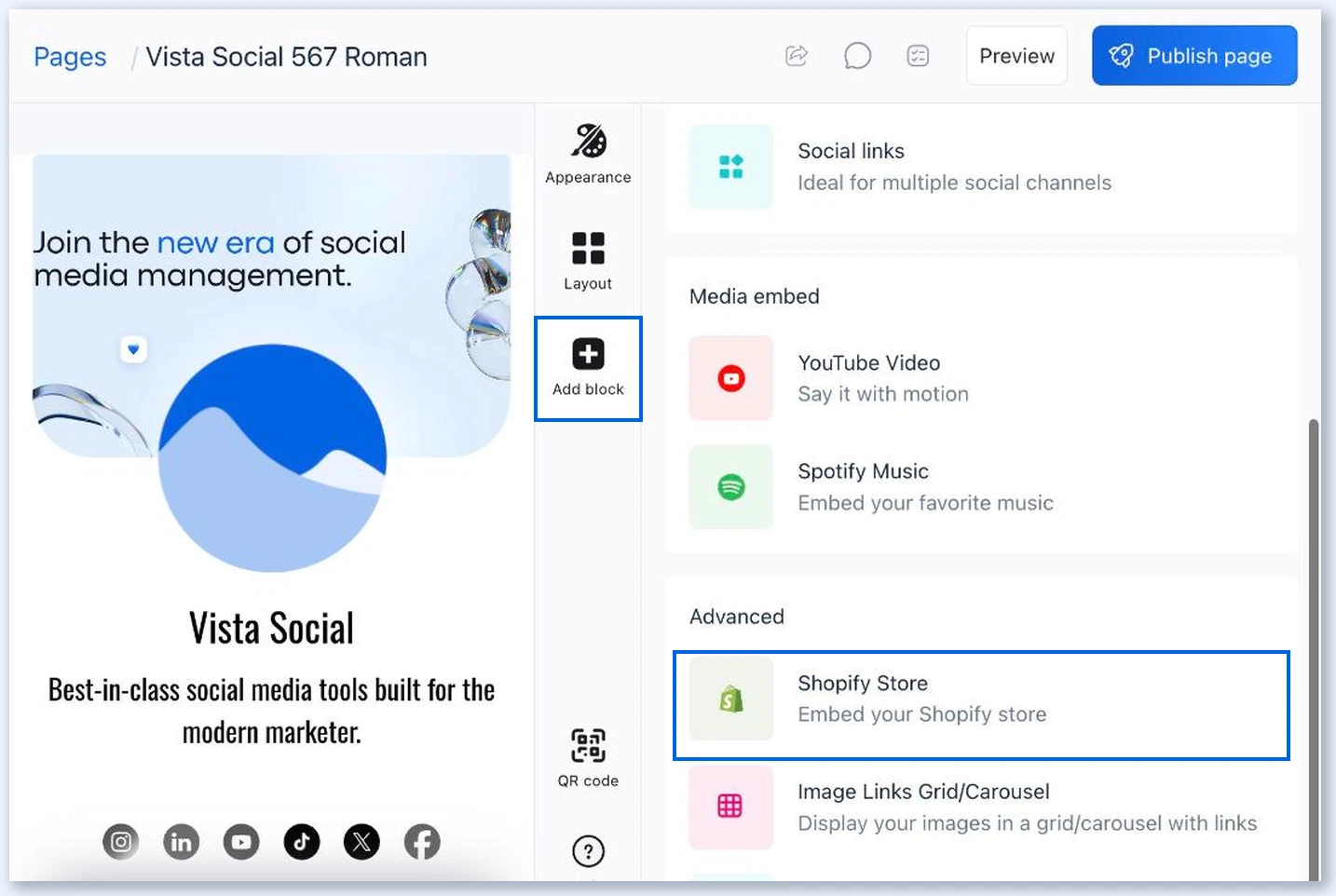Screen dimensions: 1336x896
Task: Open the comments speech bubble icon
Action: [857, 56]
